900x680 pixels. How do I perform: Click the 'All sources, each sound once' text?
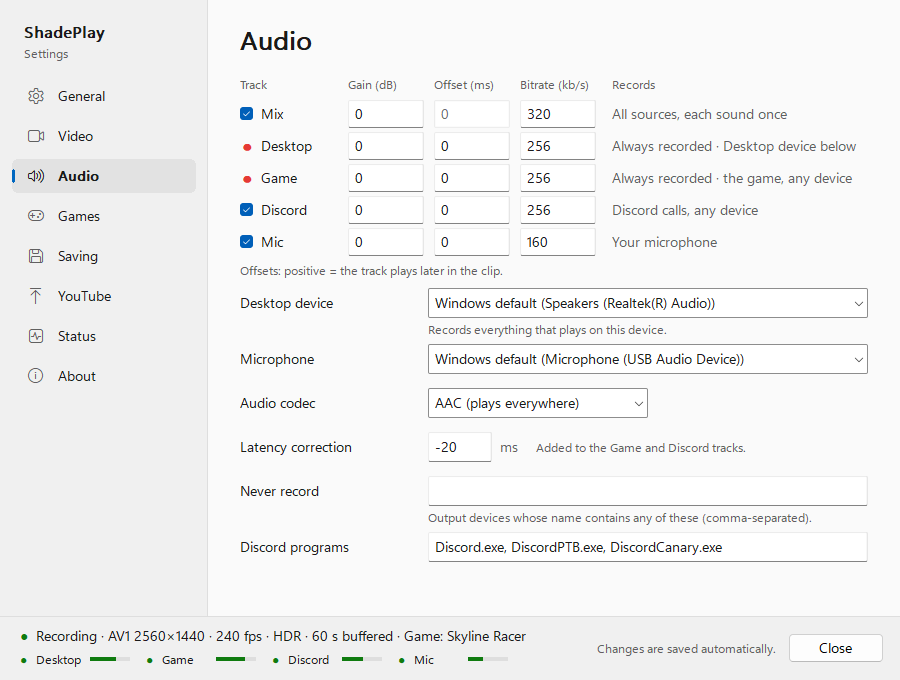[x=699, y=114]
